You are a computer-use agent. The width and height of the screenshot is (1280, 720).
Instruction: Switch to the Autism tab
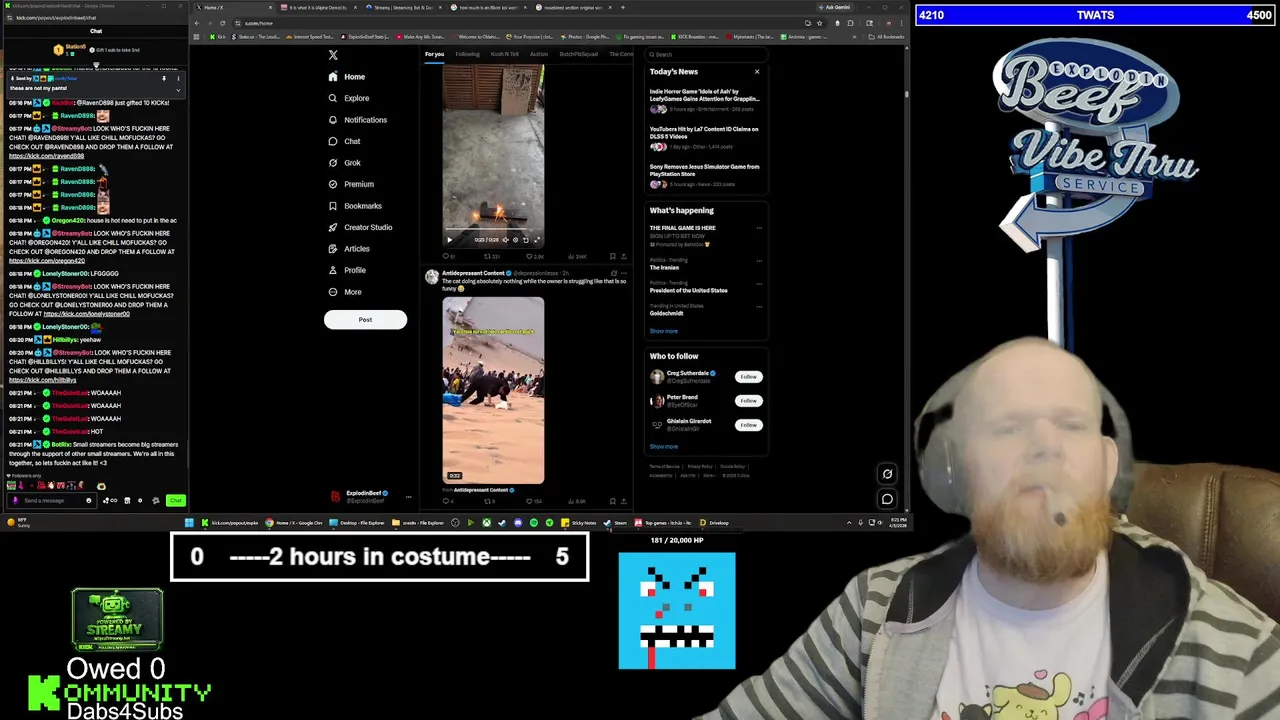(x=539, y=54)
